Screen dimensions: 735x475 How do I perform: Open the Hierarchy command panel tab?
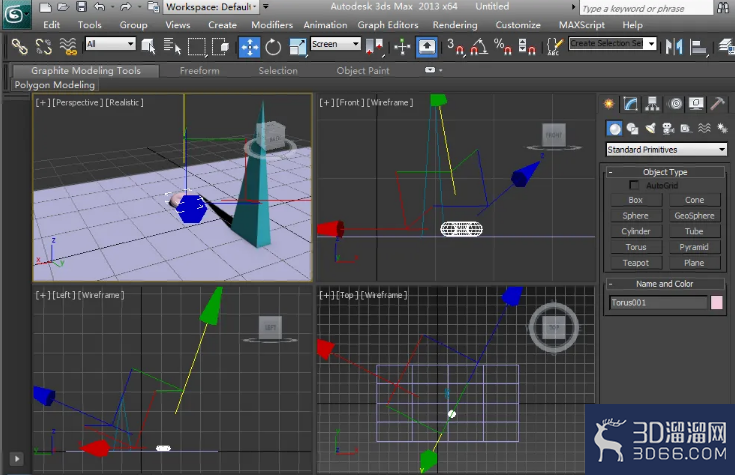point(652,104)
